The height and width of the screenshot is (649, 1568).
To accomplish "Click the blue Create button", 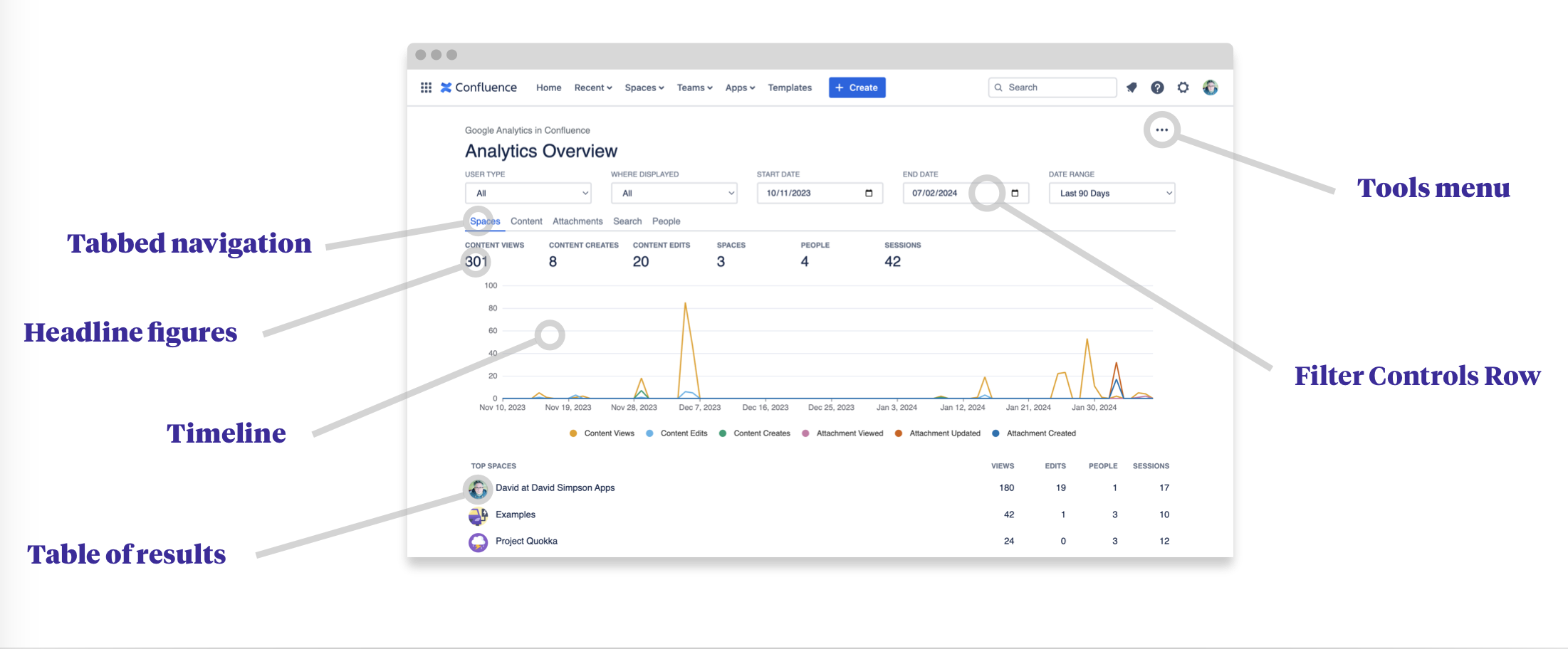I will [x=857, y=88].
